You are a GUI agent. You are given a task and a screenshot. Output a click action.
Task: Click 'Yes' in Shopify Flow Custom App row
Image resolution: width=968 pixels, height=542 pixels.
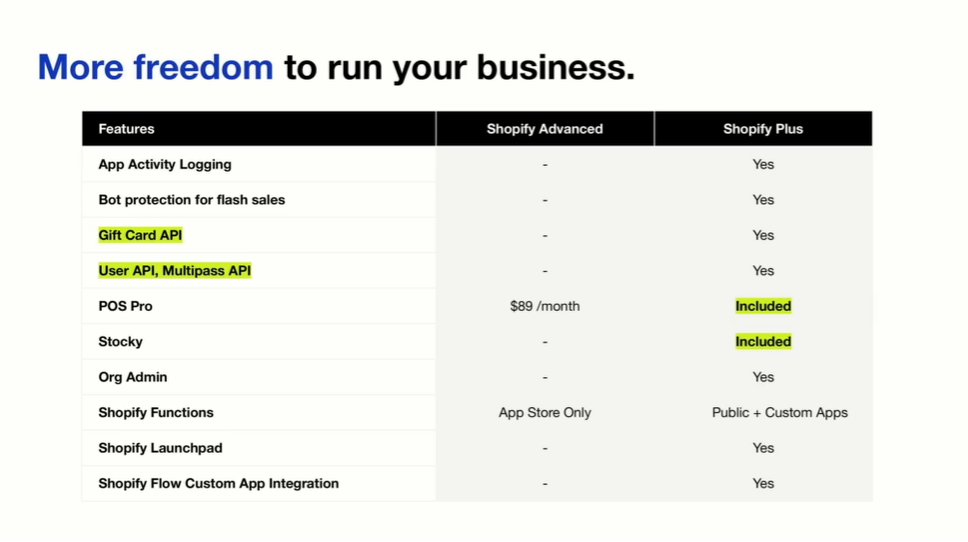763,483
